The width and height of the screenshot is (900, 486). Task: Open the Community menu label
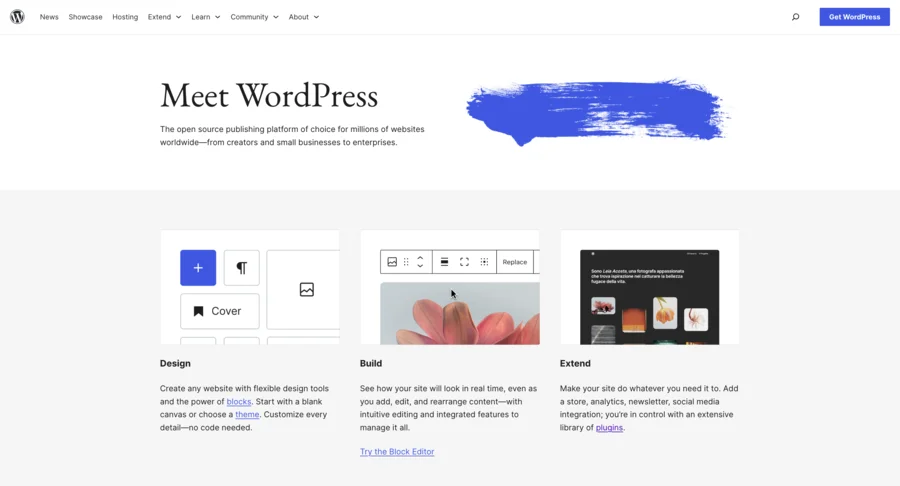coord(249,17)
